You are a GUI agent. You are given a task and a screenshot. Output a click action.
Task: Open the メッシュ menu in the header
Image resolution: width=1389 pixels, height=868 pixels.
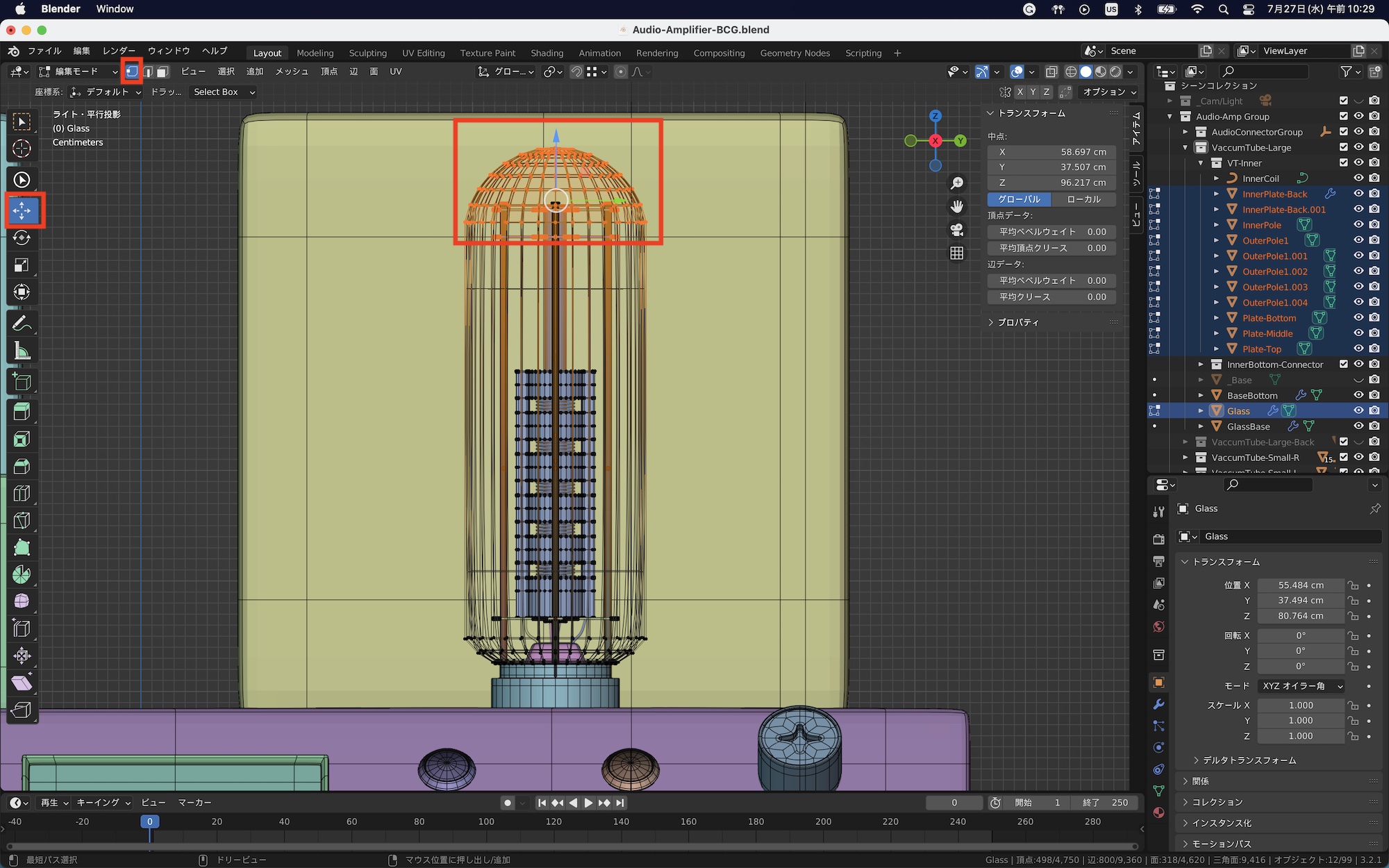(x=291, y=72)
